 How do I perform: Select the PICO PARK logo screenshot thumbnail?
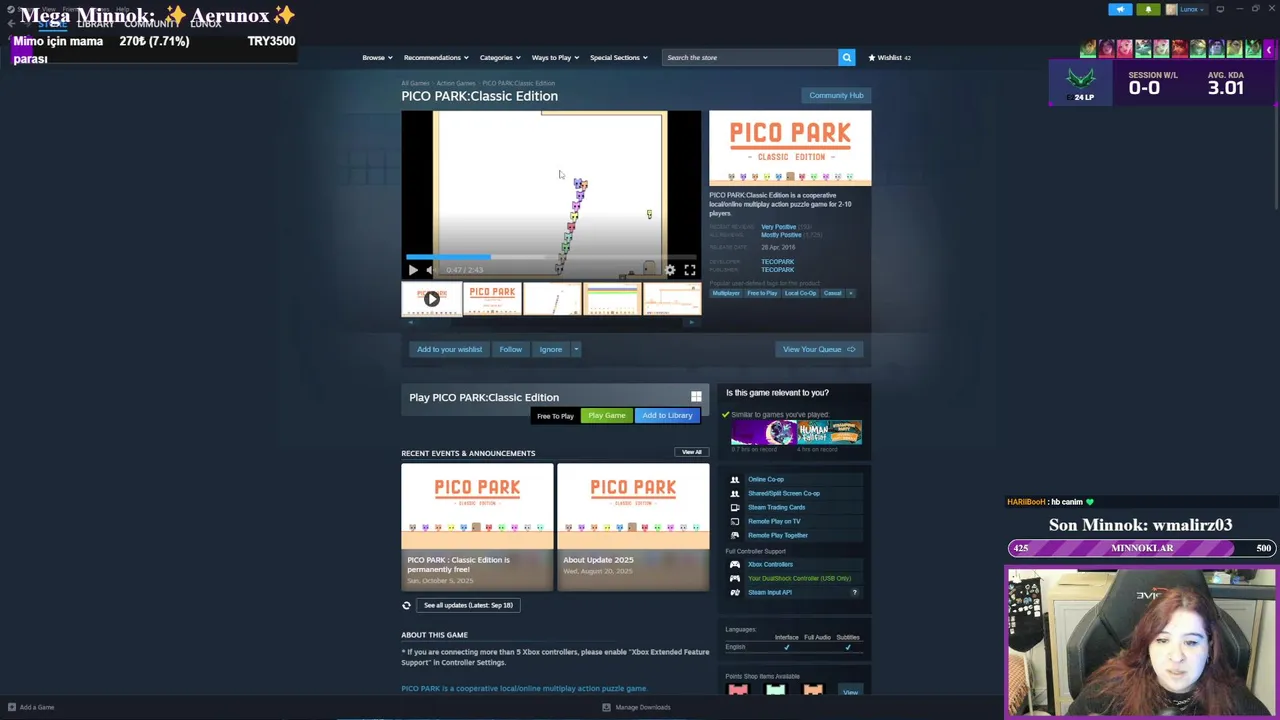491,299
